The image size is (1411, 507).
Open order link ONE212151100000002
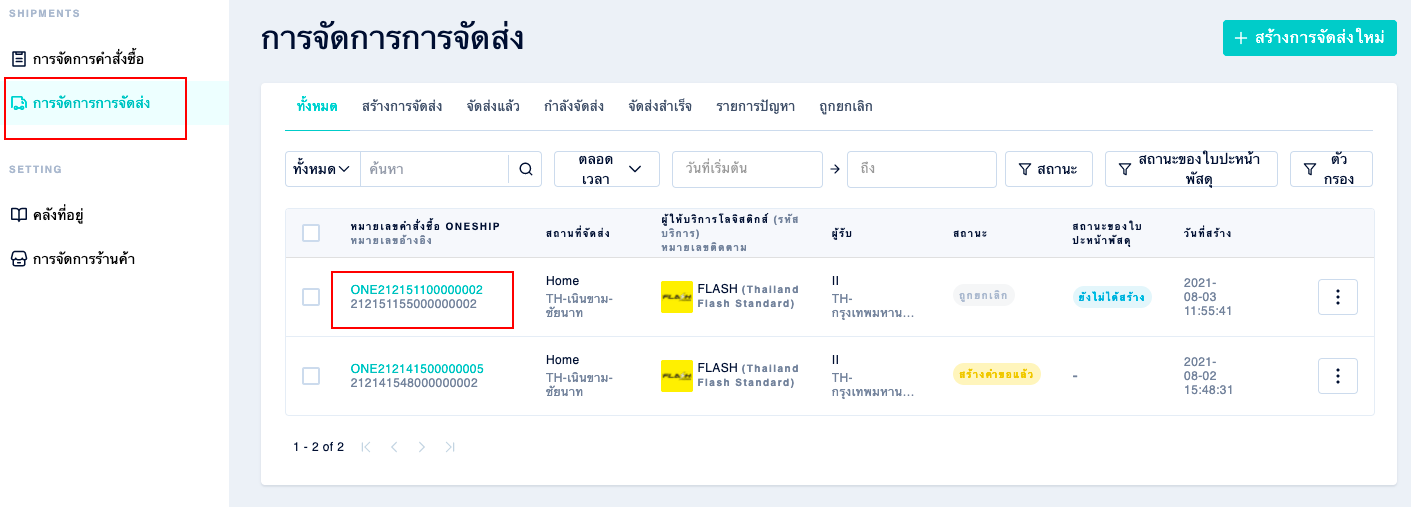click(x=416, y=290)
